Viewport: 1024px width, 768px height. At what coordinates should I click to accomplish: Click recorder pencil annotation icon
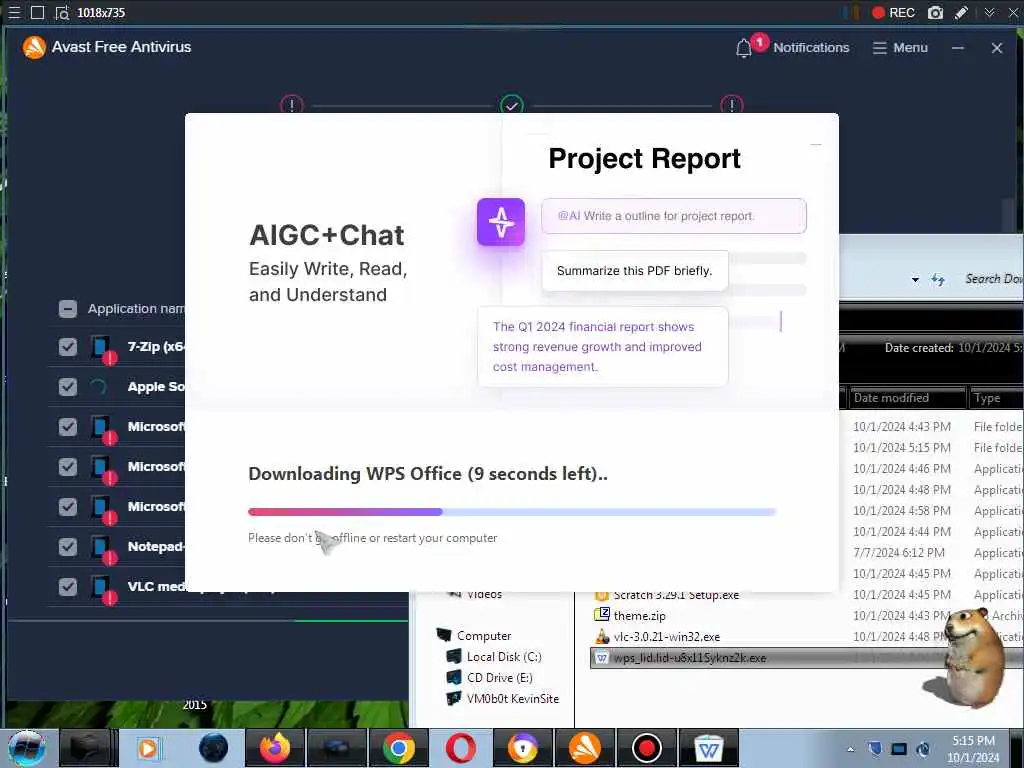click(961, 12)
